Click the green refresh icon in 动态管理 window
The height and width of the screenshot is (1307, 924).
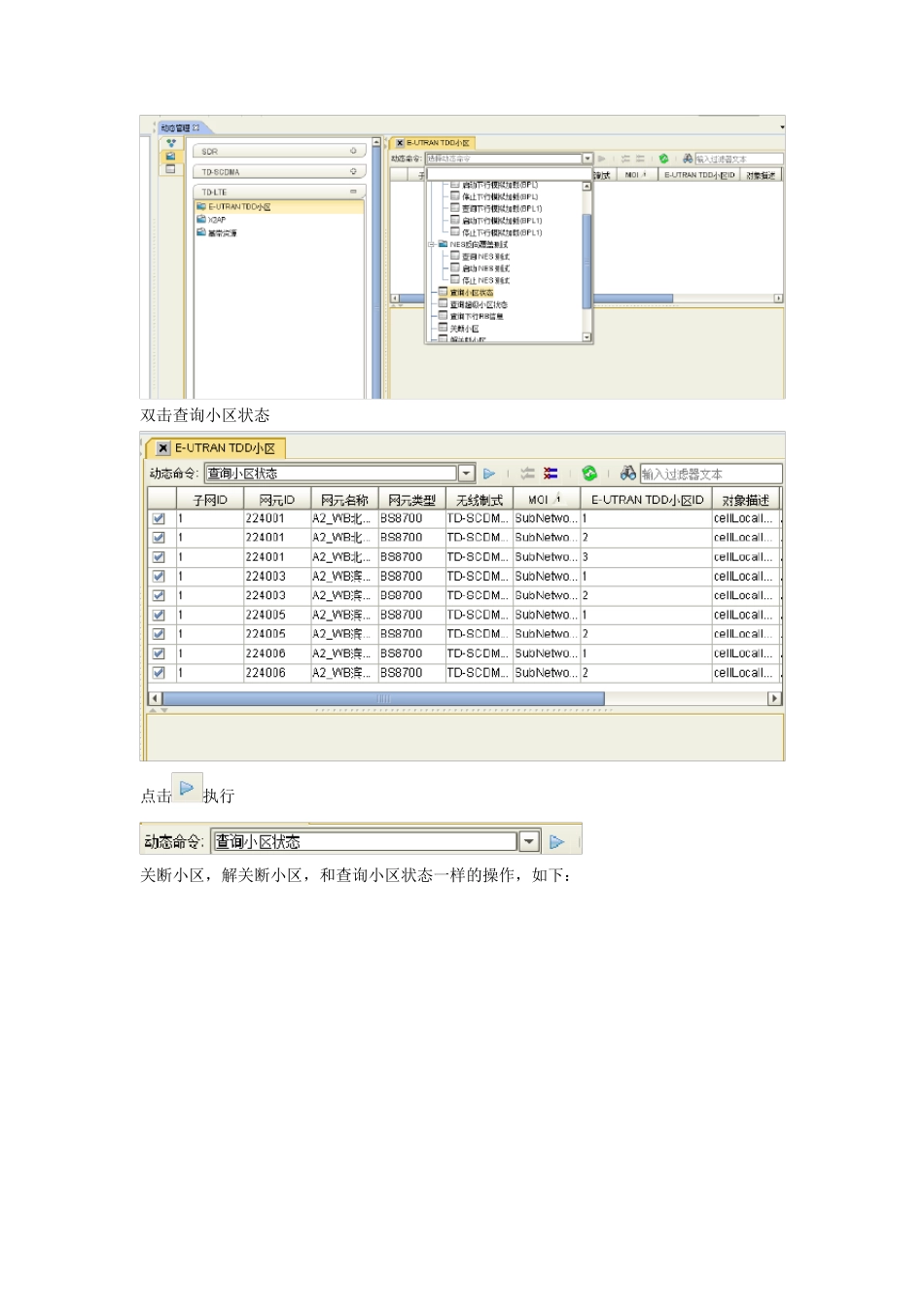(x=664, y=159)
